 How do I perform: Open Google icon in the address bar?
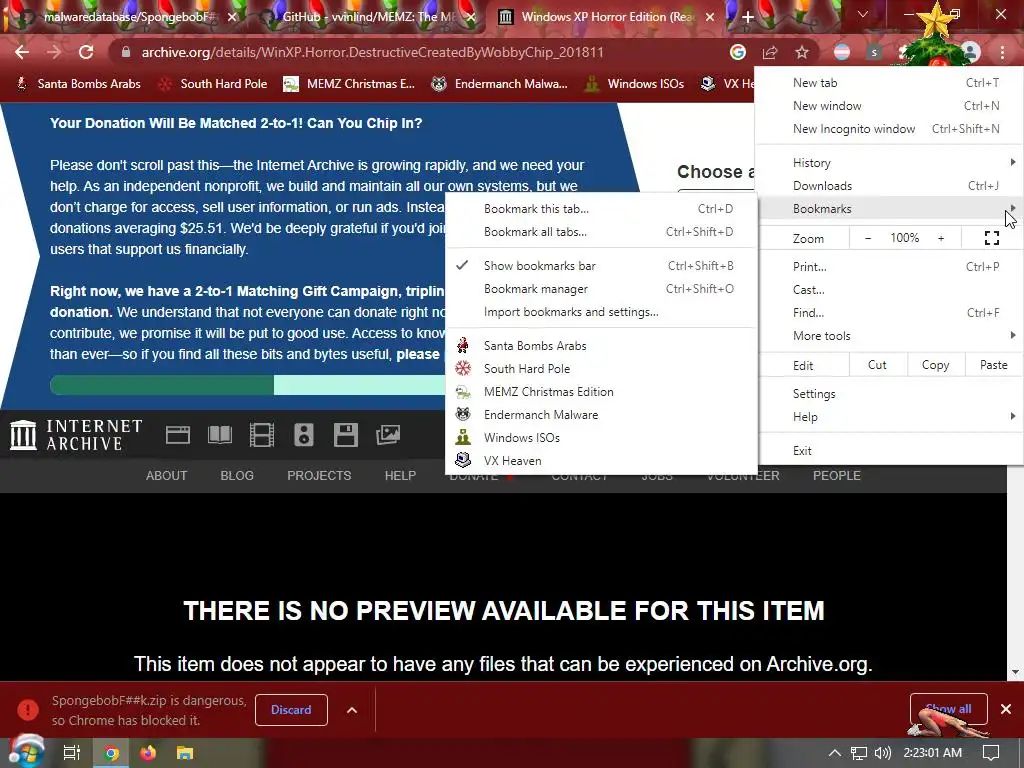tap(738, 52)
